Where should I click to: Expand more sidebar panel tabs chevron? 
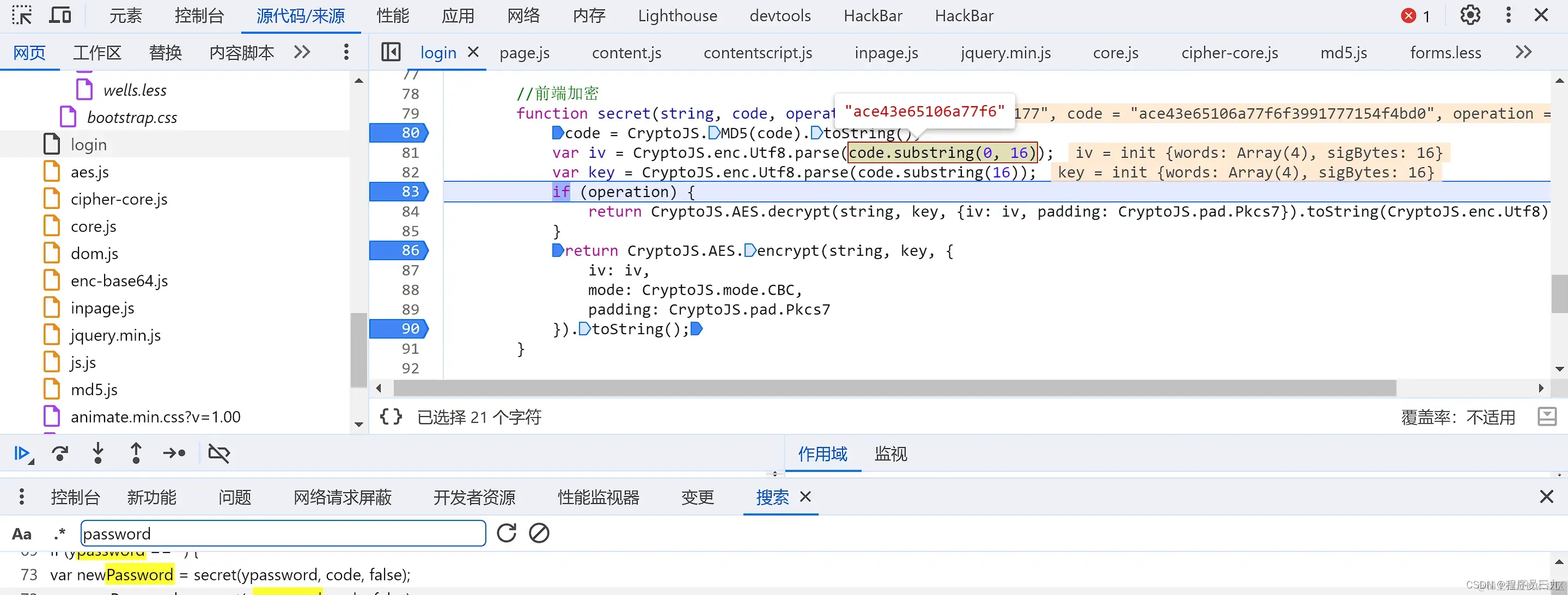pos(301,52)
